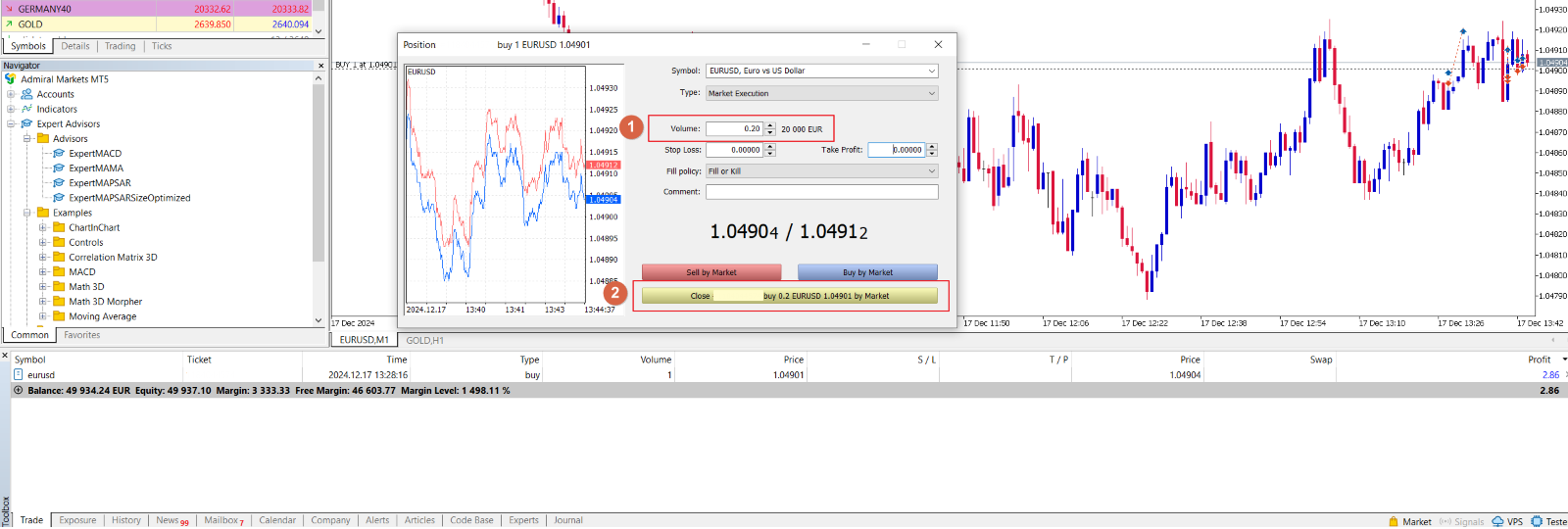Collapse the Expert Advisors tree node

click(x=11, y=123)
